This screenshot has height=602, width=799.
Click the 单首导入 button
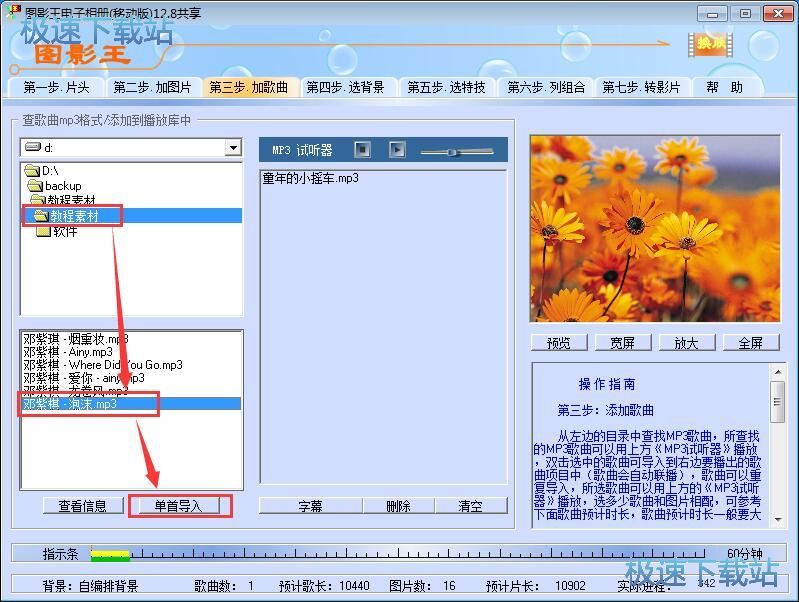(x=178, y=506)
